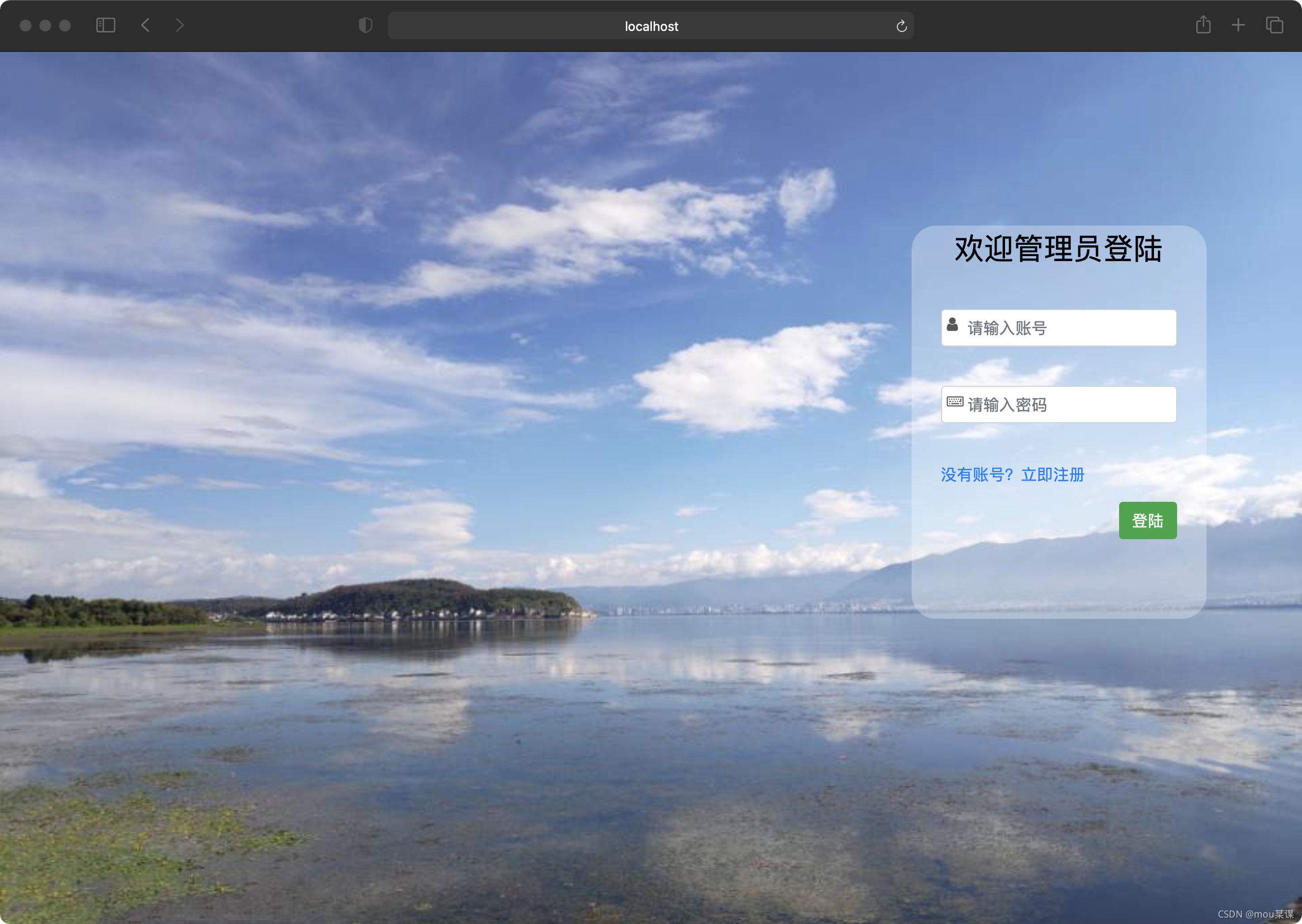Click the localhost address bar
The height and width of the screenshot is (924, 1302).
651,26
